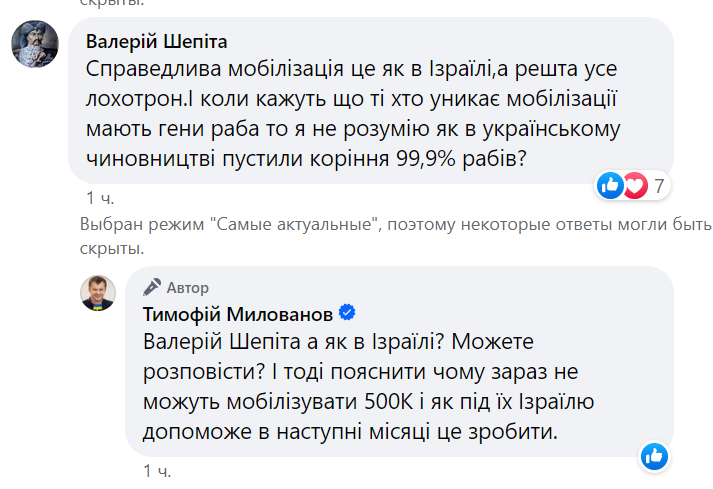Open Тимофій Милованов's profile avatar
This screenshot has width=713, height=489.
click(101, 294)
